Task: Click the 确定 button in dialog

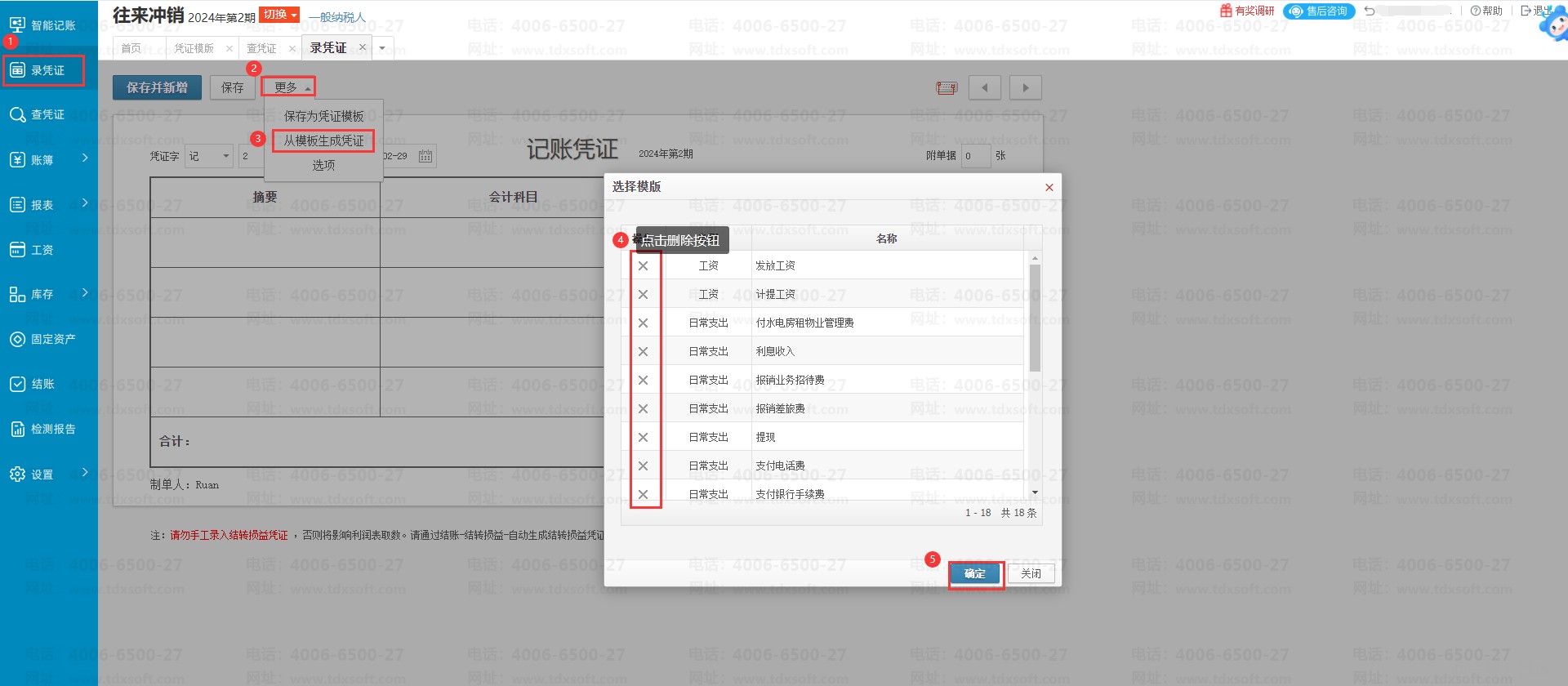Action: (x=975, y=574)
